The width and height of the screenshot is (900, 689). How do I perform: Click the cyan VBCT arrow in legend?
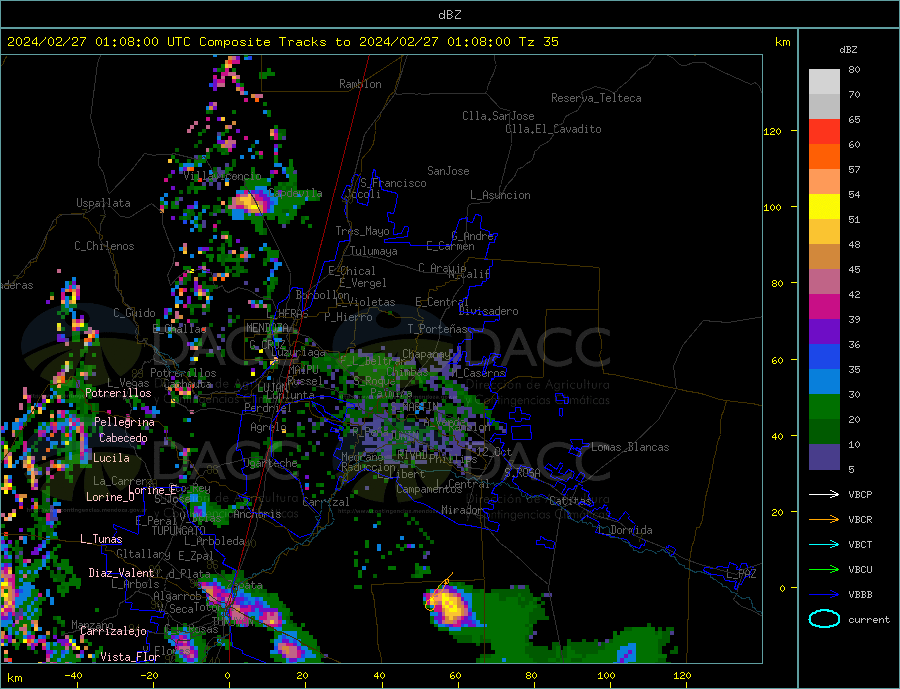tap(824, 544)
